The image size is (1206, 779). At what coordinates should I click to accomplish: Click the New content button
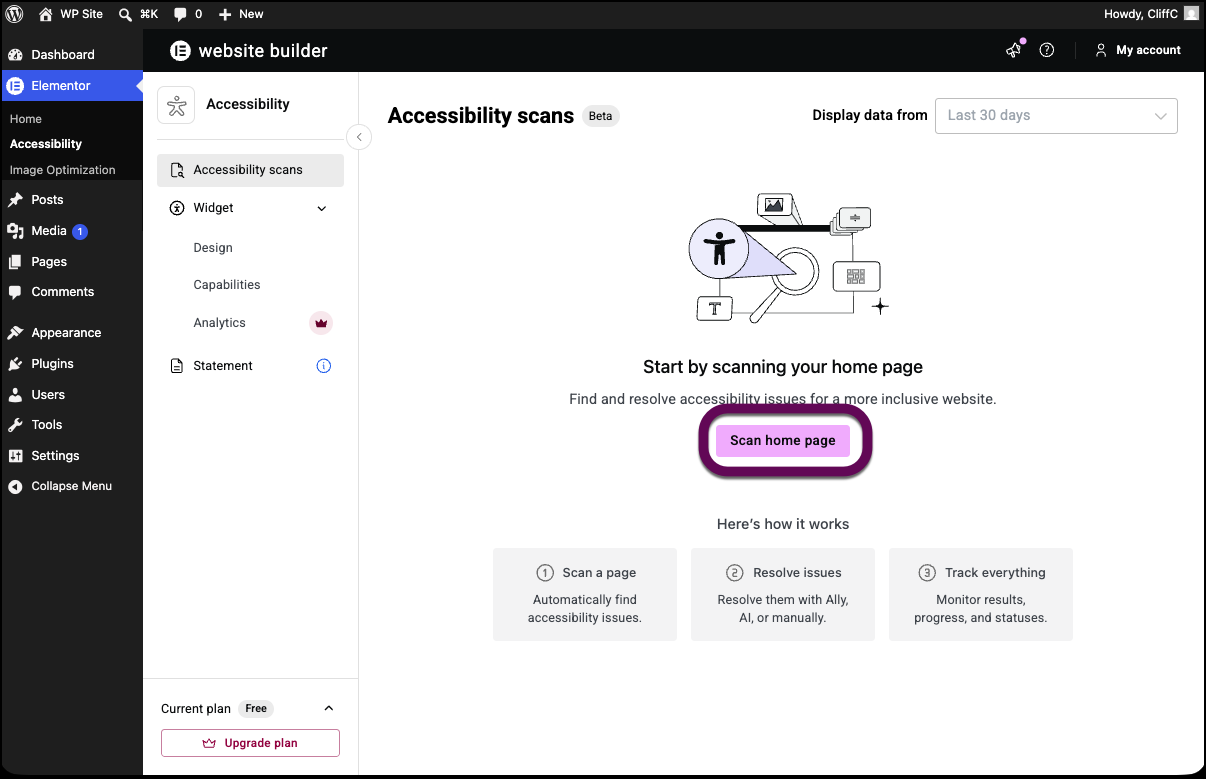tap(241, 14)
